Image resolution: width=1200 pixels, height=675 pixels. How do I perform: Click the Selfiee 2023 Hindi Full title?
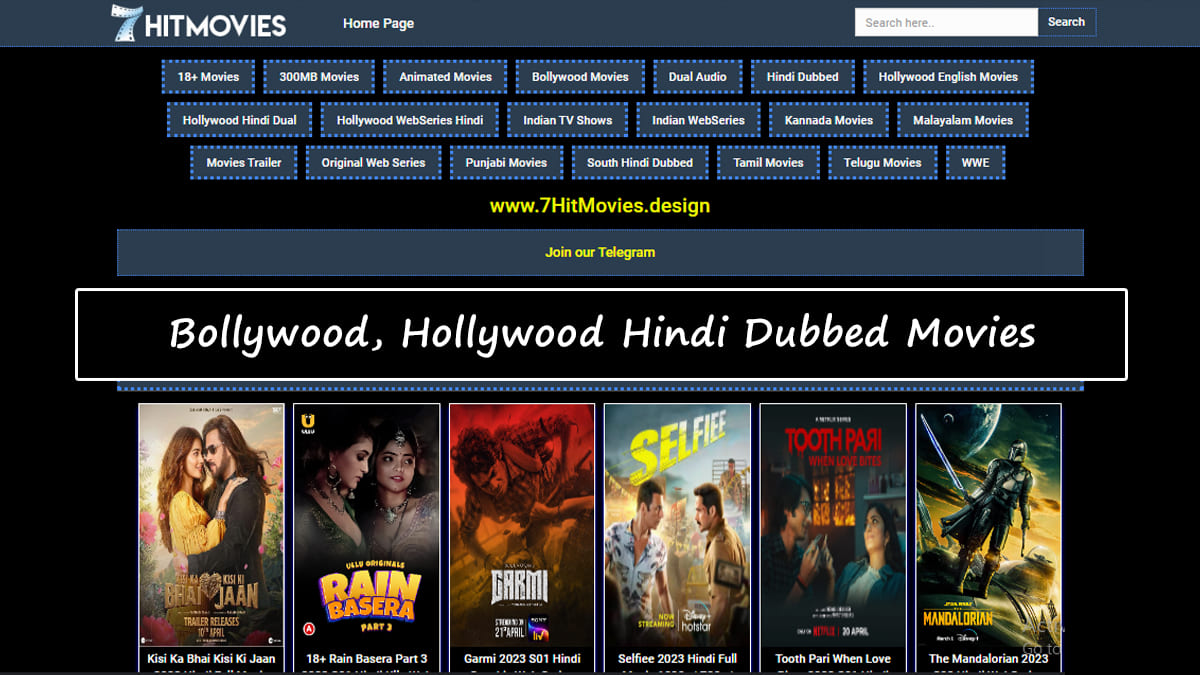[677, 659]
